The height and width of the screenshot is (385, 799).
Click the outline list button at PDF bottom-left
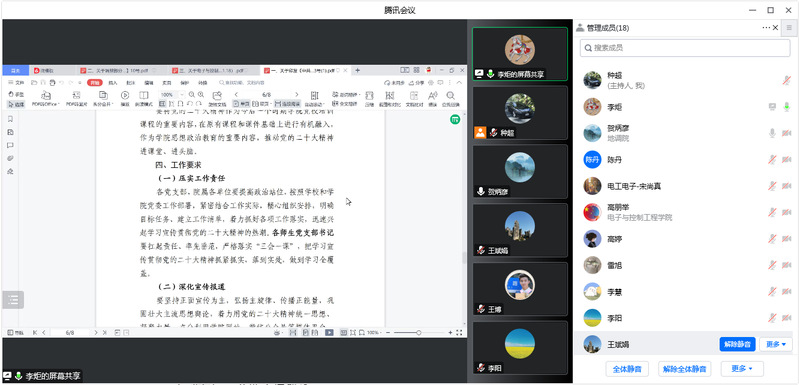[x=13, y=300]
